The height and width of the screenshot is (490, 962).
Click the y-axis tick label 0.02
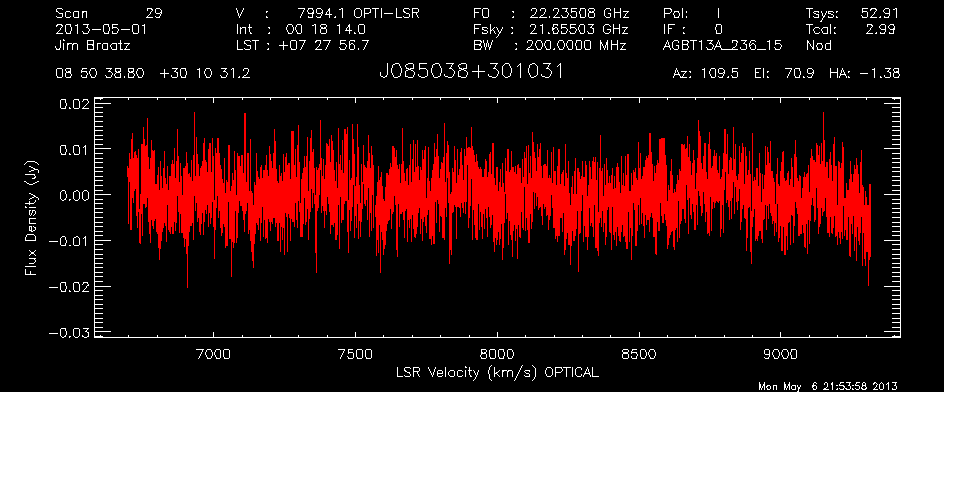tap(74, 104)
